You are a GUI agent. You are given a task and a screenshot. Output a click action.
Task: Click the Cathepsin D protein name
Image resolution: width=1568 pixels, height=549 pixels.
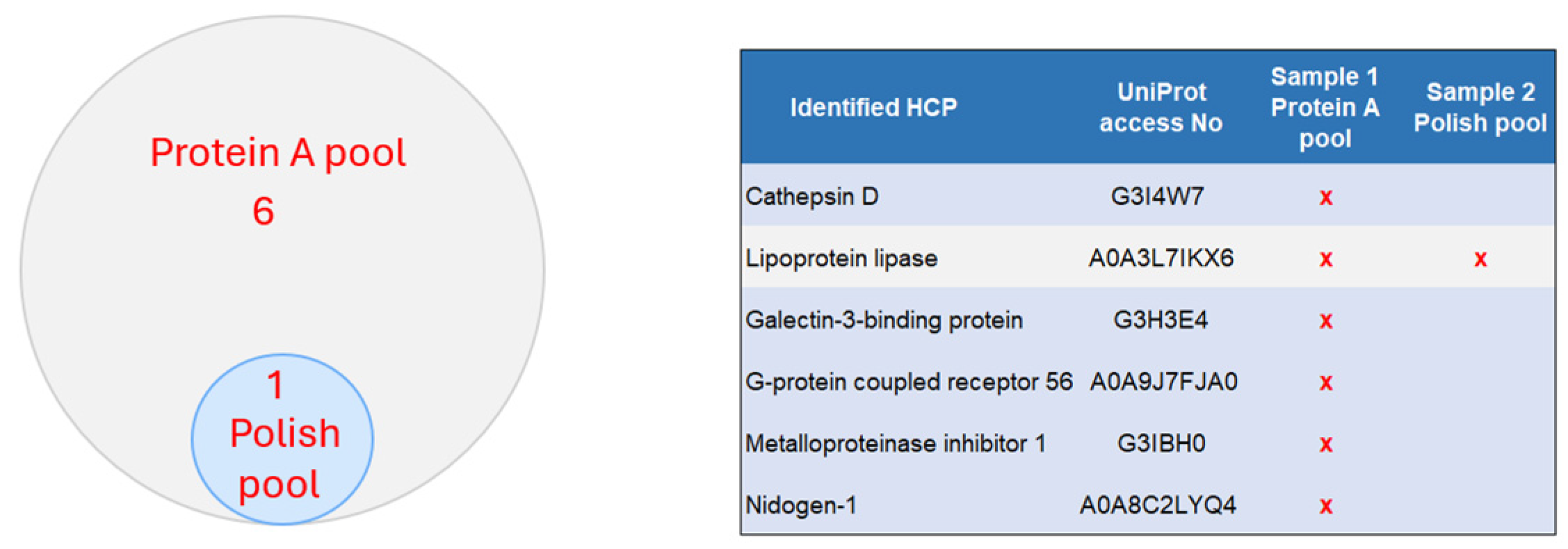812,197
